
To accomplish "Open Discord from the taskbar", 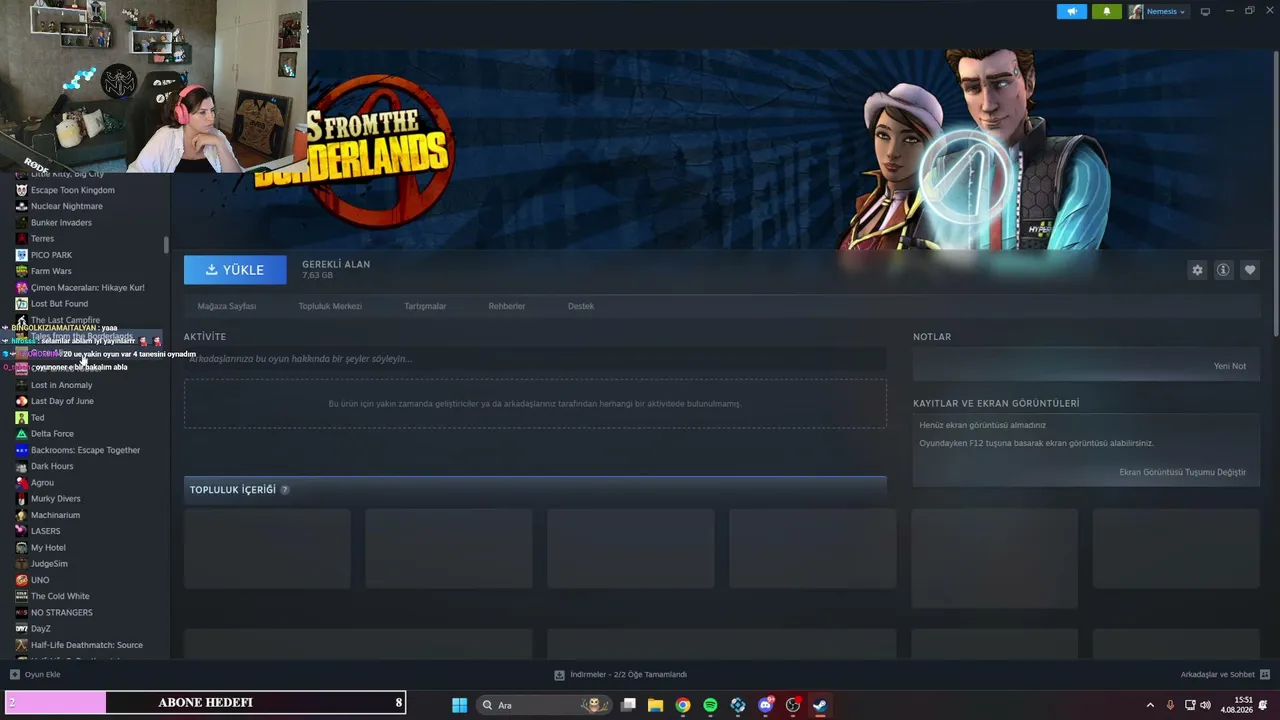I will click(766, 705).
